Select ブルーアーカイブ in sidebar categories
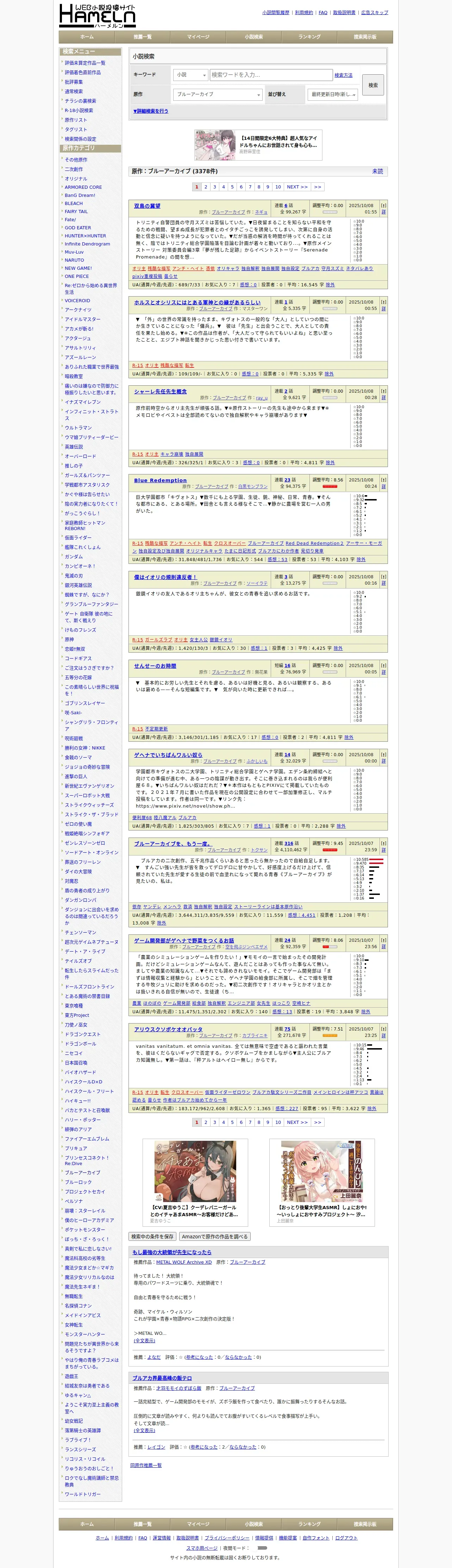The image size is (452, 1568). [83, 1172]
